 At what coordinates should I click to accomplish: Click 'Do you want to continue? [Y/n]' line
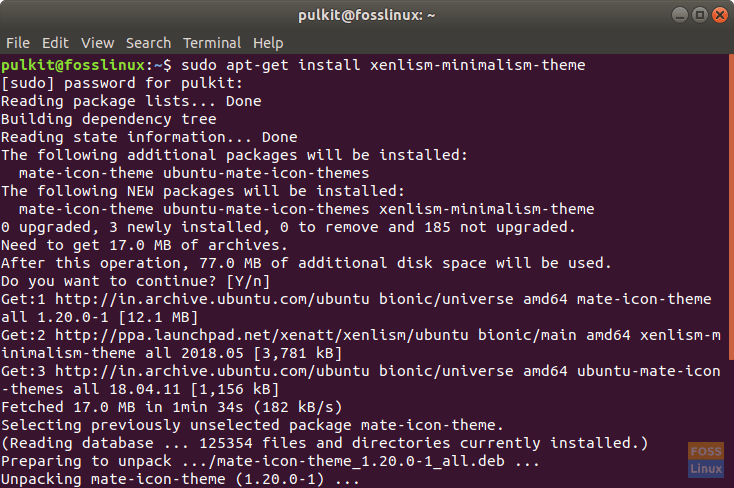pyautogui.click(x=135, y=281)
